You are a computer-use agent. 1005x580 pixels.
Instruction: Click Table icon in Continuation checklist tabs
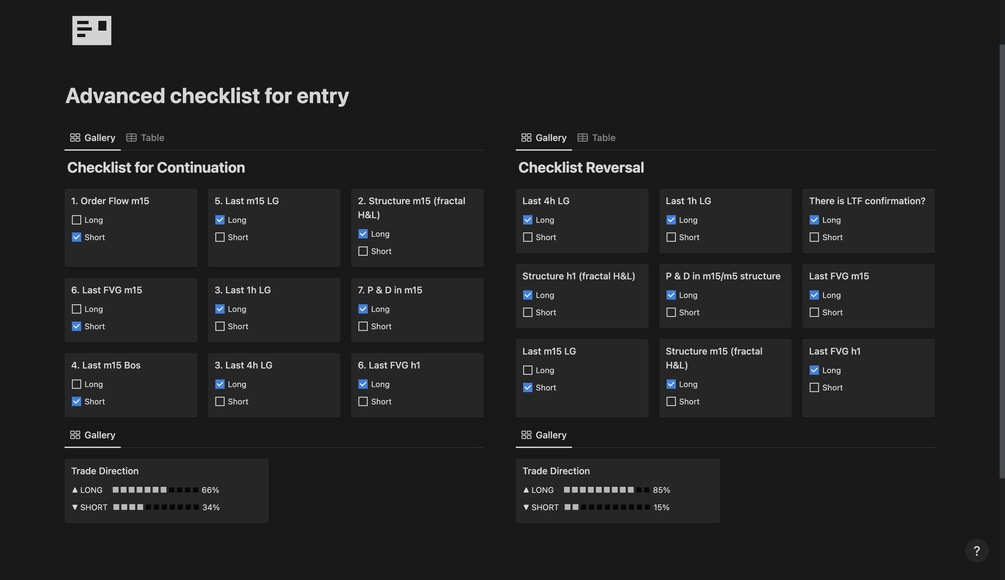tap(131, 138)
